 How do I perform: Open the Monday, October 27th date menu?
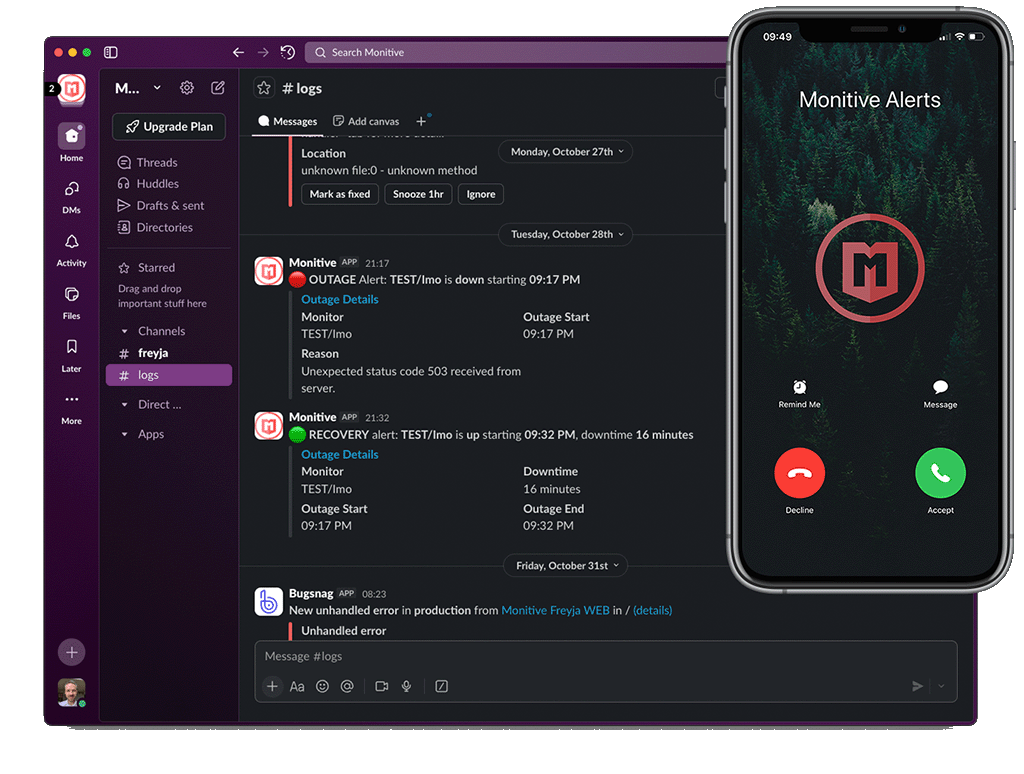pyautogui.click(x=565, y=151)
